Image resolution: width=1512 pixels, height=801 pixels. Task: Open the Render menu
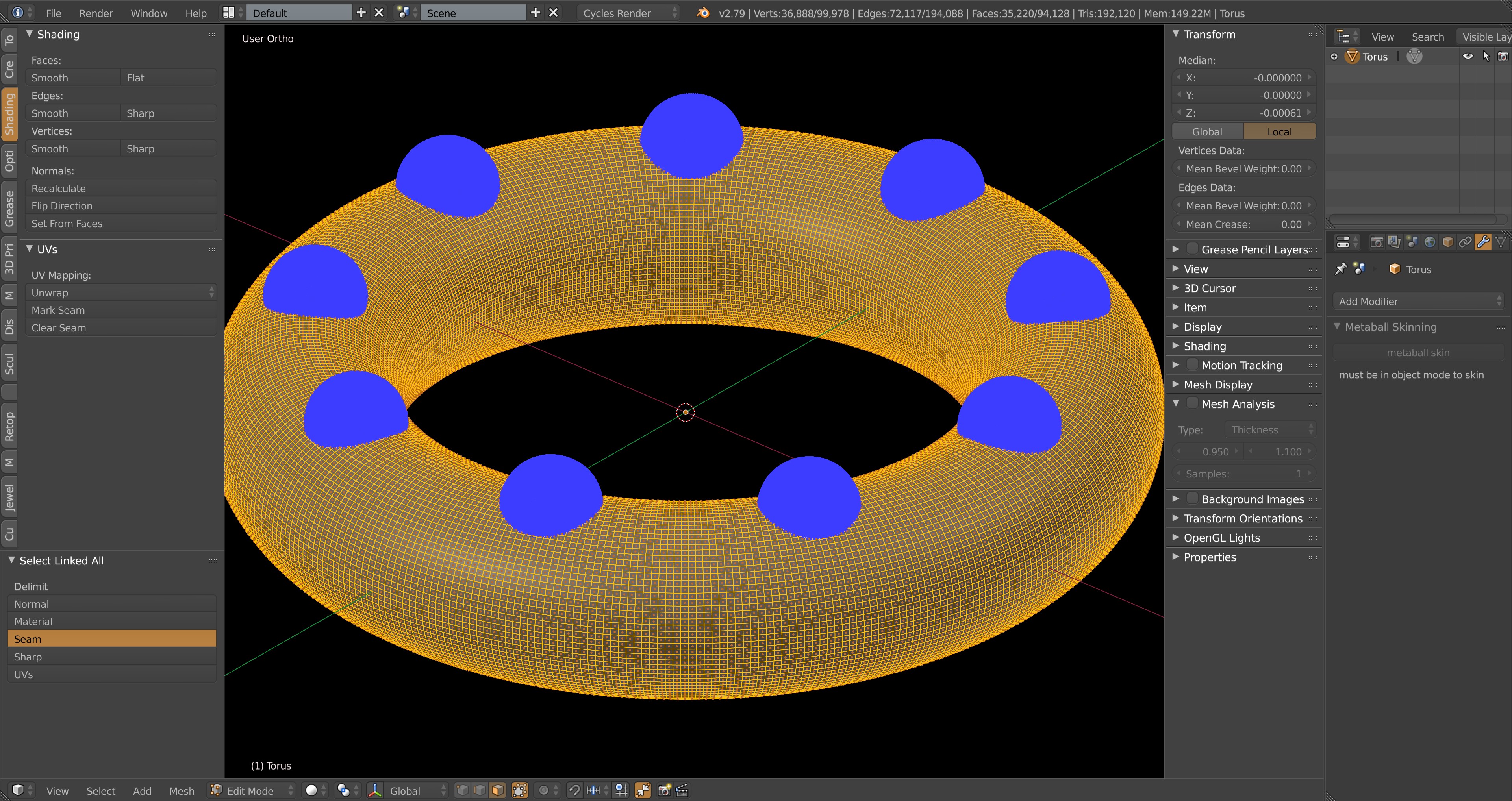96,13
